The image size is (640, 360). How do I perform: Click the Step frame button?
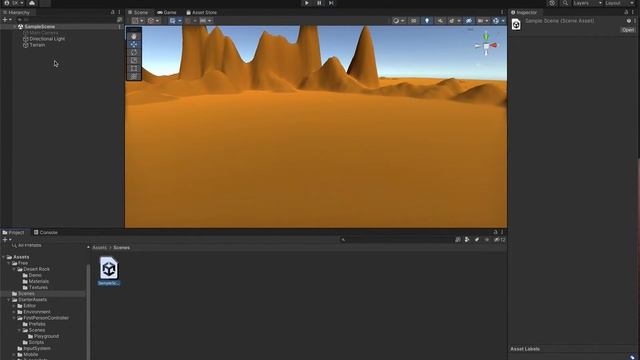[331, 3]
